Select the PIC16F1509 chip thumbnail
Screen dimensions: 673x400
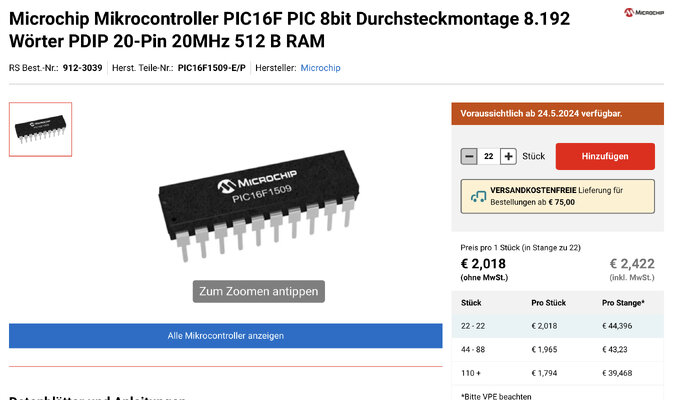coord(40,129)
